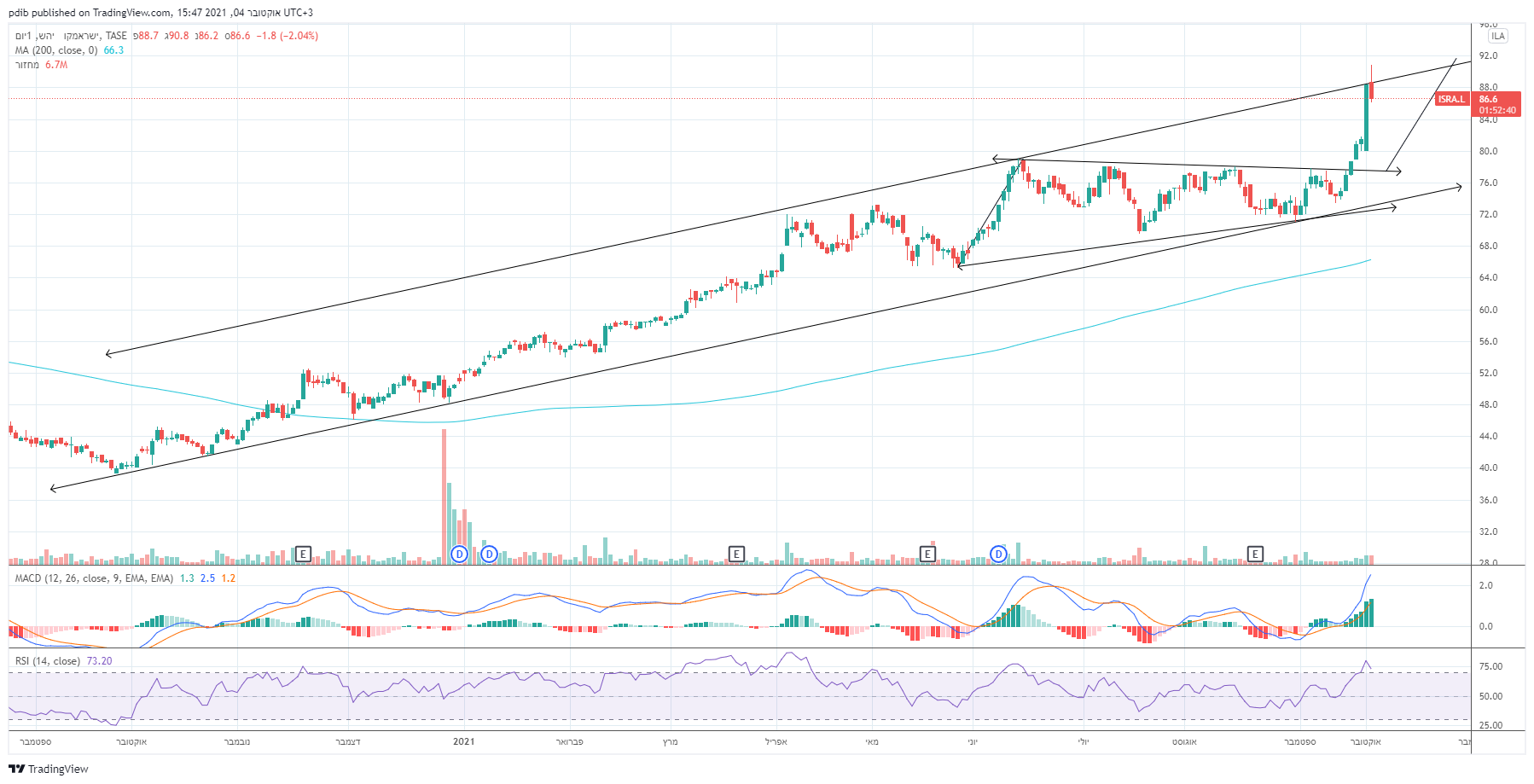Click the MACD line value 2.5
The height and width of the screenshot is (784, 1534).
click(207, 578)
